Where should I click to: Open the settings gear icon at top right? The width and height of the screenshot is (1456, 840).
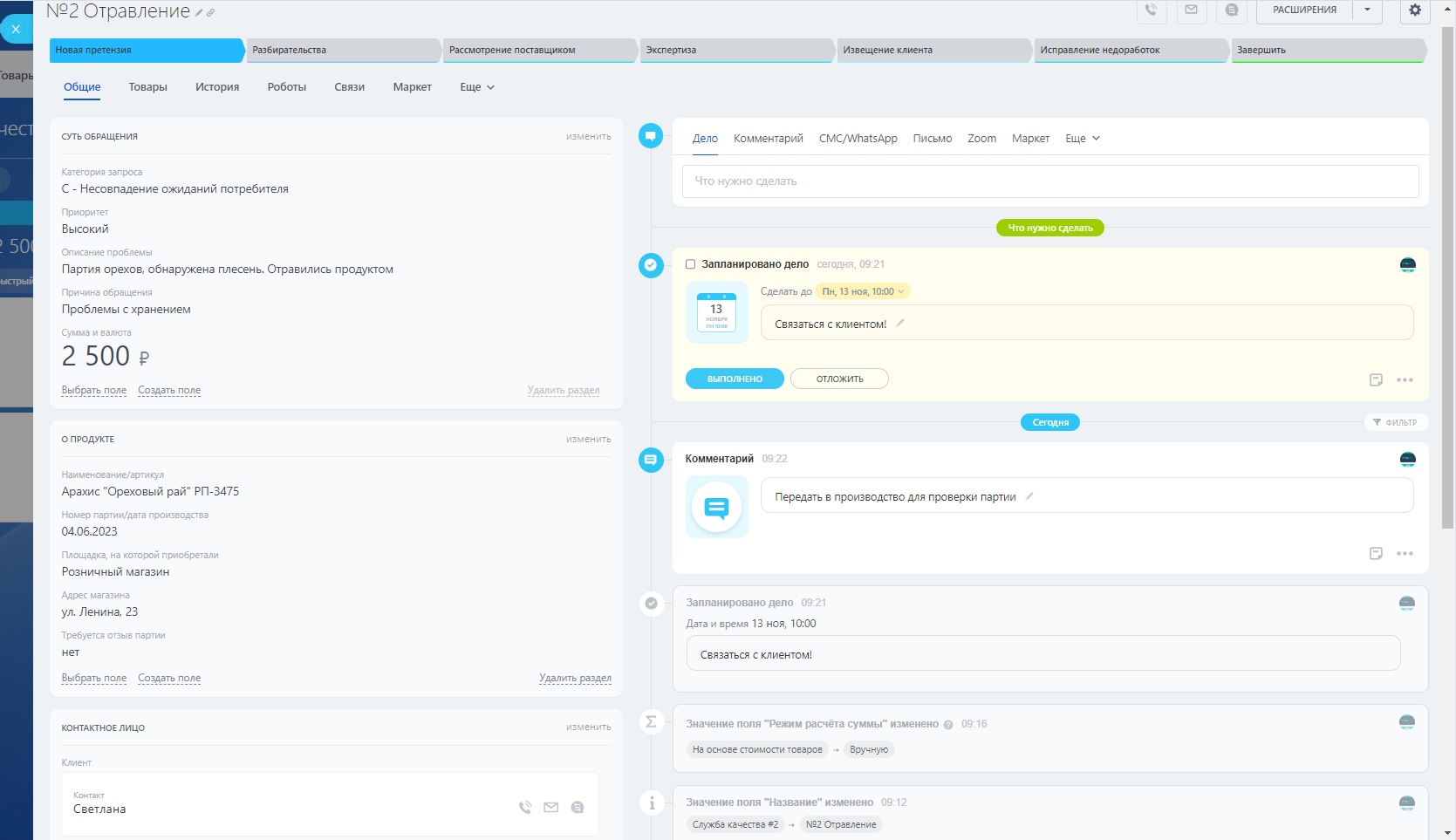click(x=1414, y=10)
